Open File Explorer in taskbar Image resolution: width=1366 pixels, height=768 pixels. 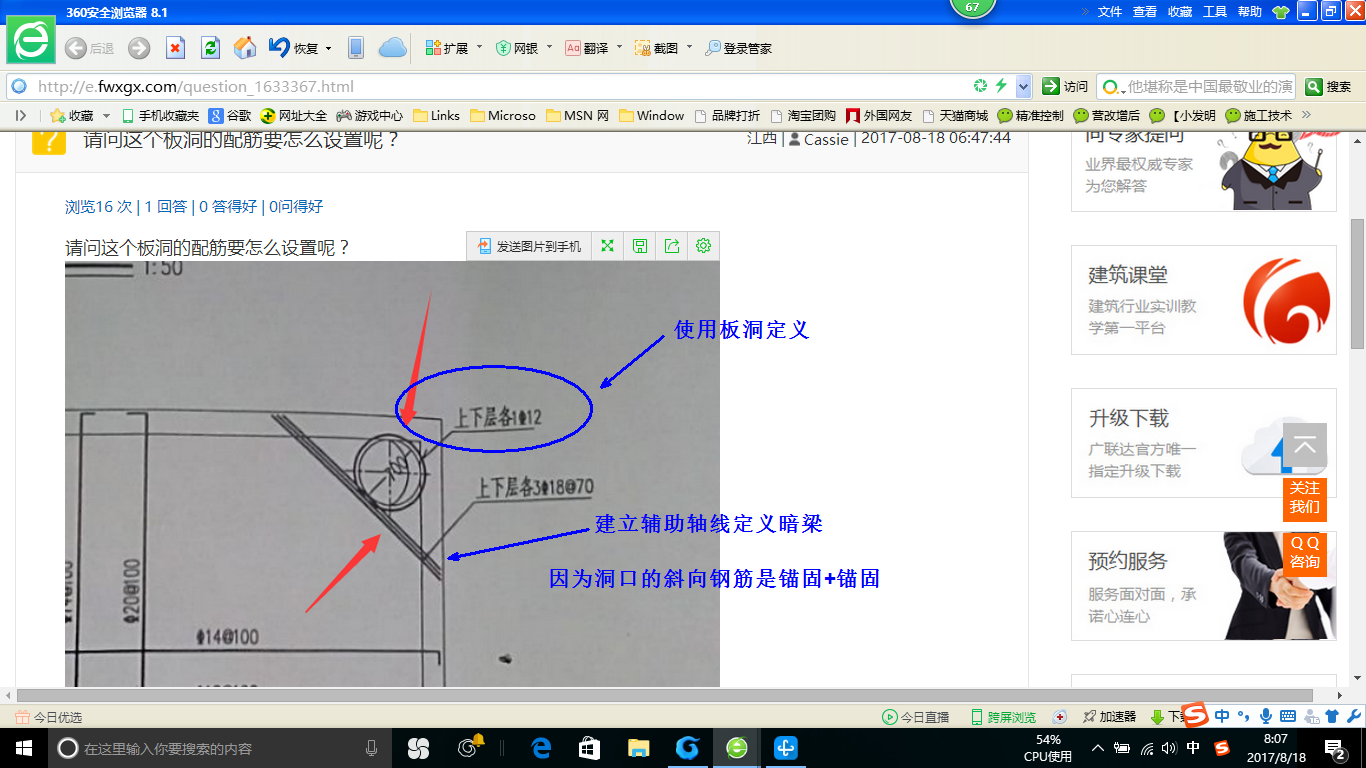[x=638, y=748]
